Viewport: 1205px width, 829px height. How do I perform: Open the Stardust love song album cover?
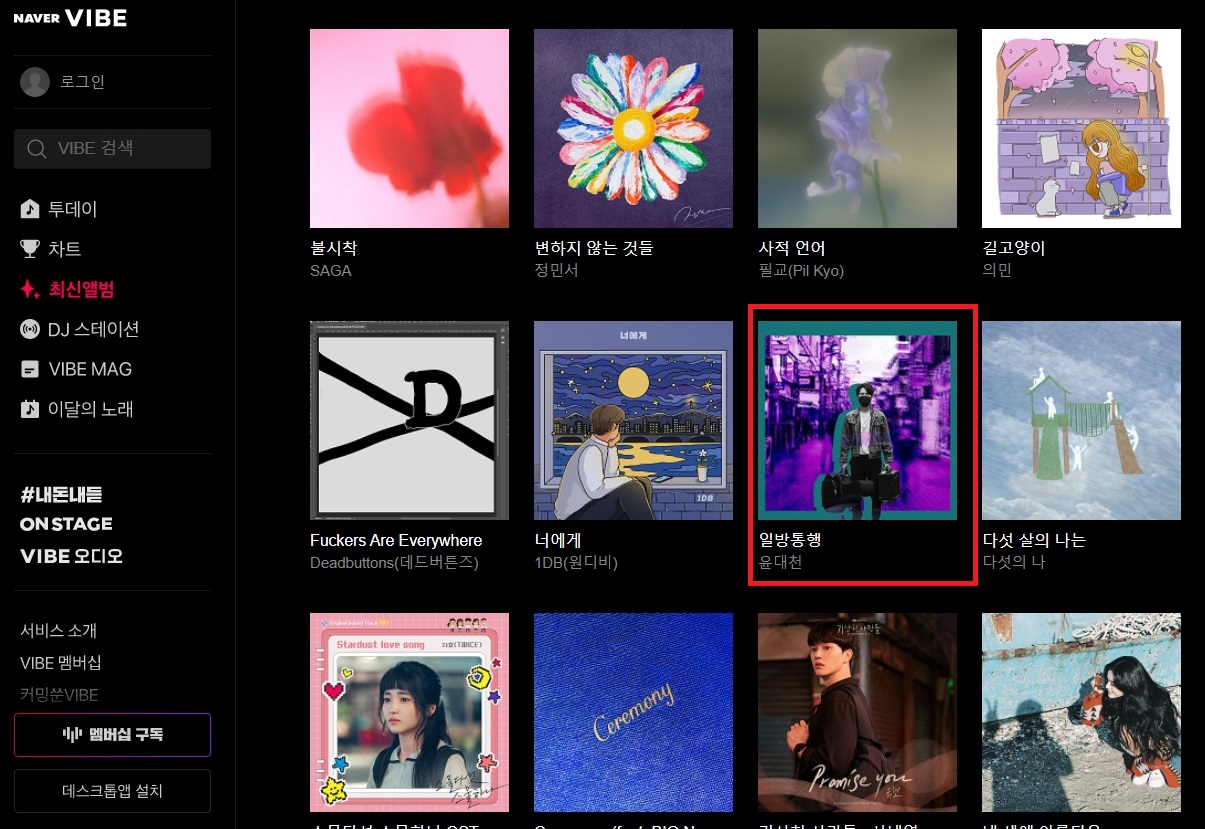click(x=409, y=712)
